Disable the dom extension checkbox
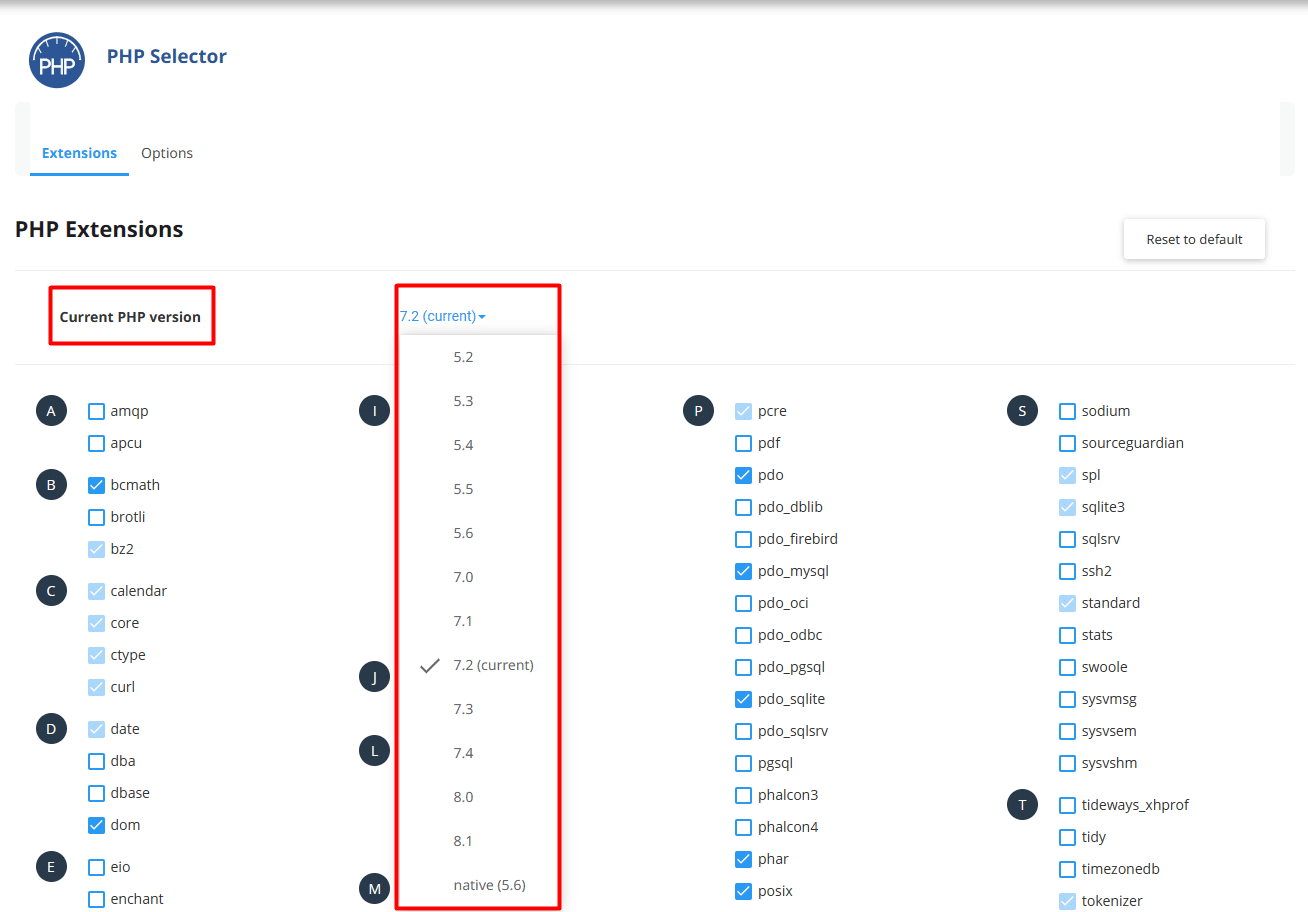Screen dimensions: 1308x912 point(96,824)
